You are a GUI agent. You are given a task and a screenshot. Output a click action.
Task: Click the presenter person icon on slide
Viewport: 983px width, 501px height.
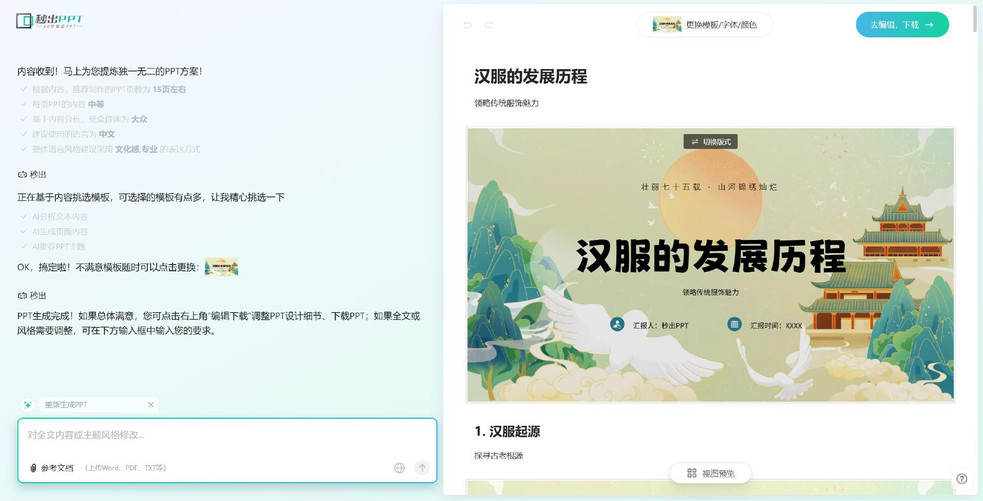tap(617, 325)
